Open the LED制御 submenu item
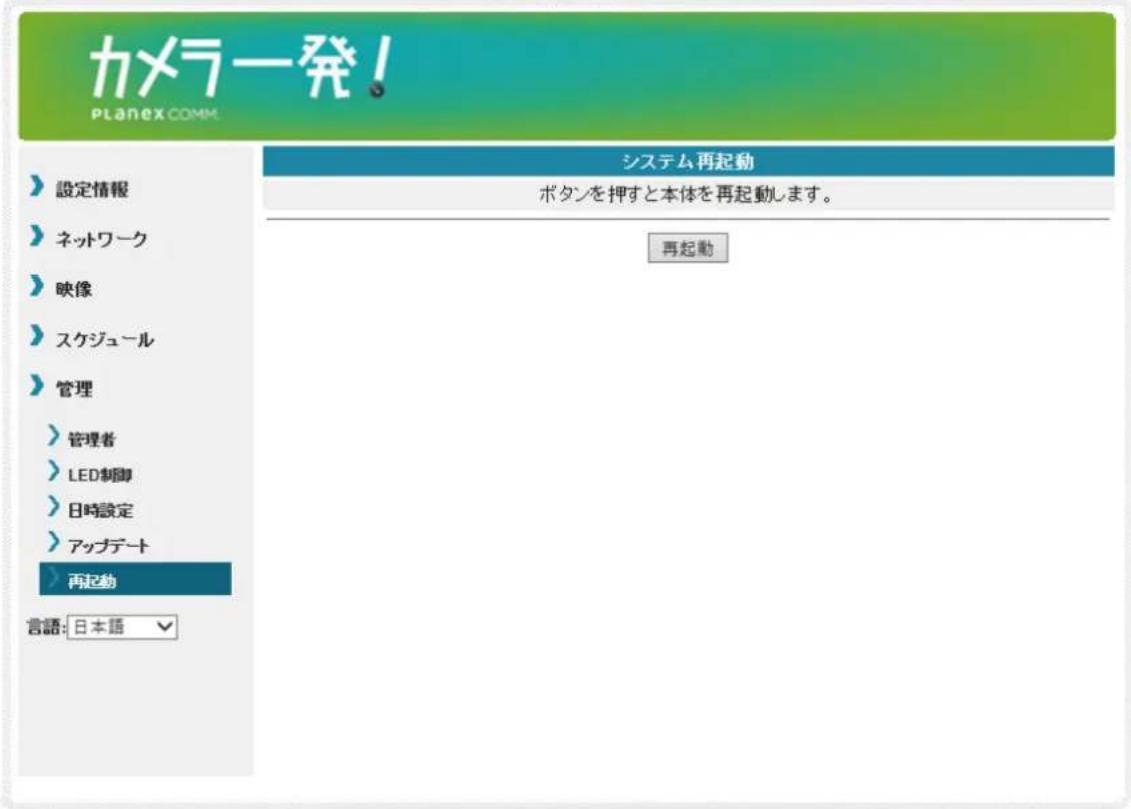1131x809 pixels. point(100,474)
